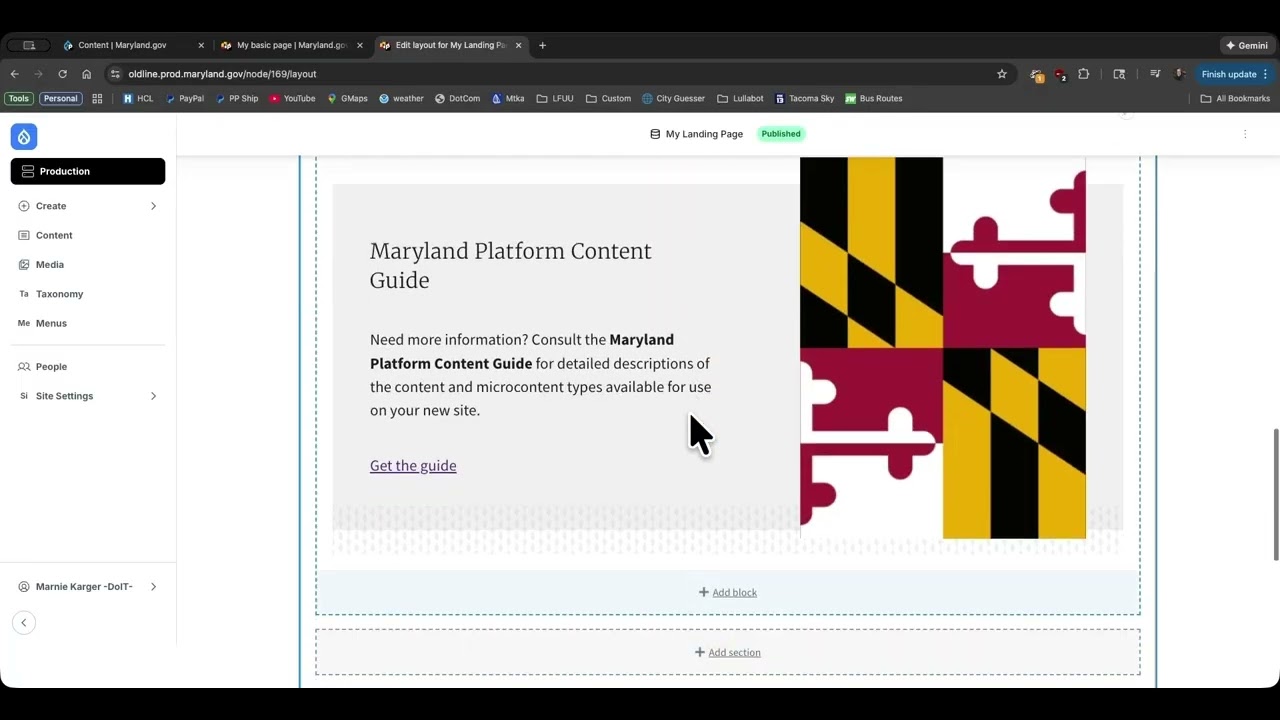1280x720 pixels.
Task: Open the LFUU bookmark folder
Action: (x=555, y=98)
